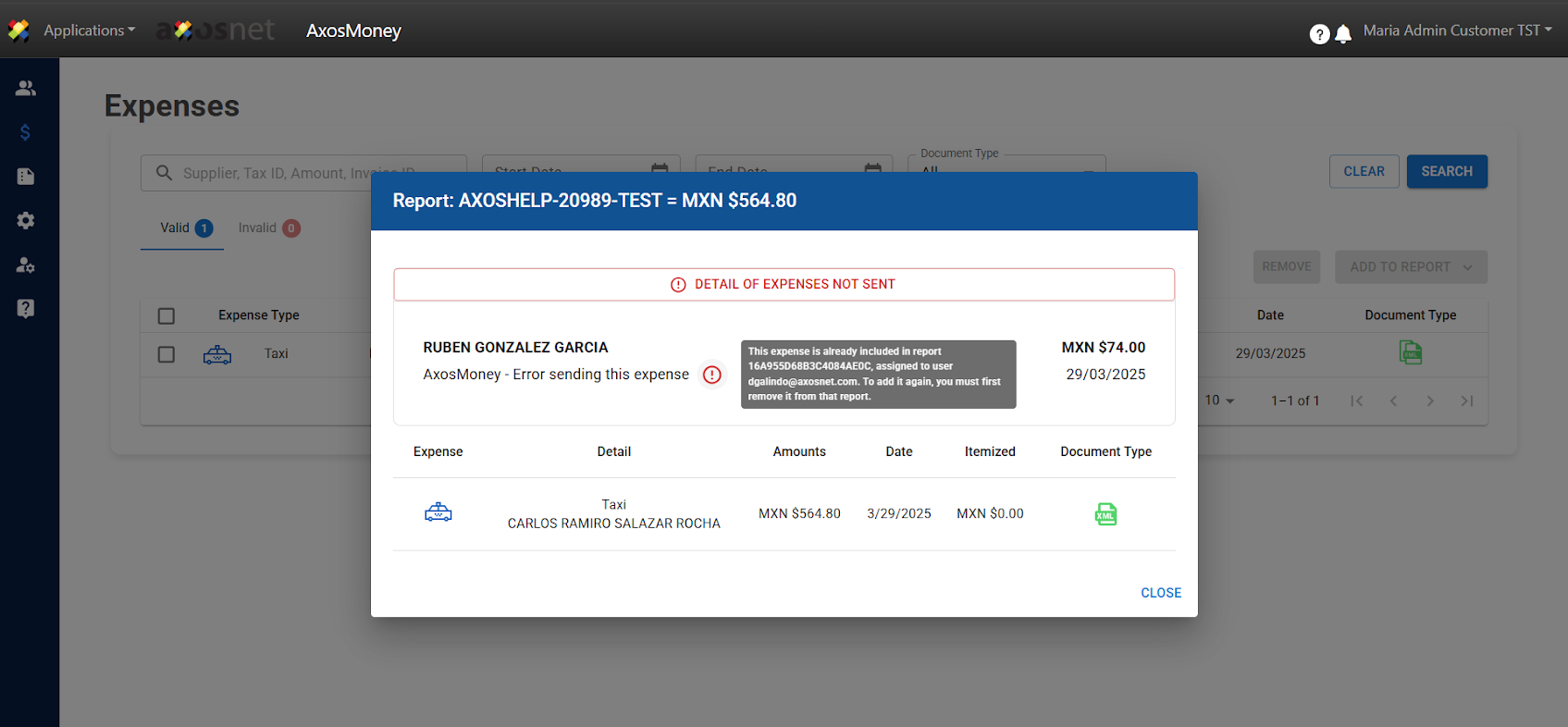This screenshot has height=727, width=1568.
Task: Click the user settings sidebar icon
Action: pyautogui.click(x=26, y=265)
